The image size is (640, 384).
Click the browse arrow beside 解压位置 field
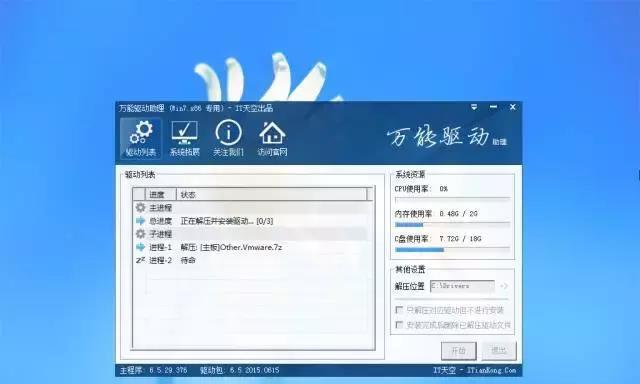[x=504, y=286]
